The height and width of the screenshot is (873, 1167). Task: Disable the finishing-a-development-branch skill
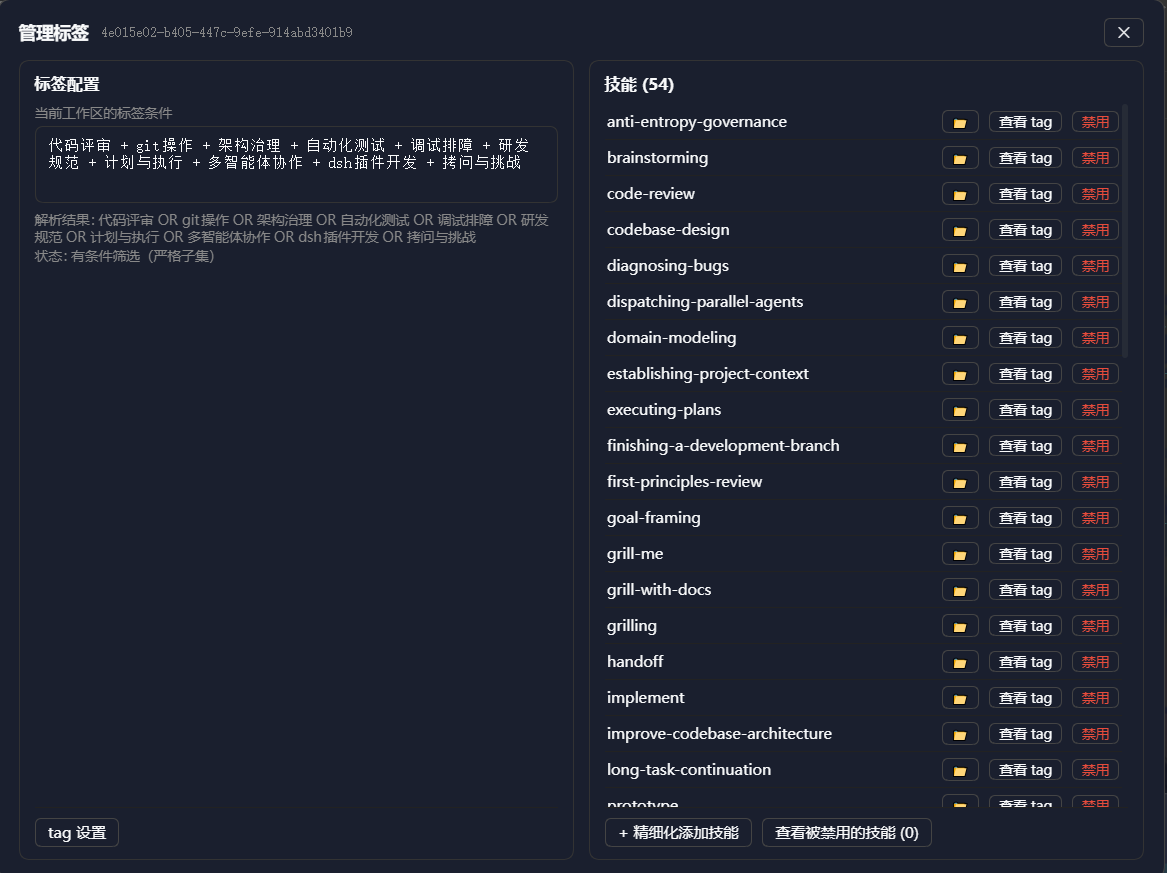point(1095,446)
